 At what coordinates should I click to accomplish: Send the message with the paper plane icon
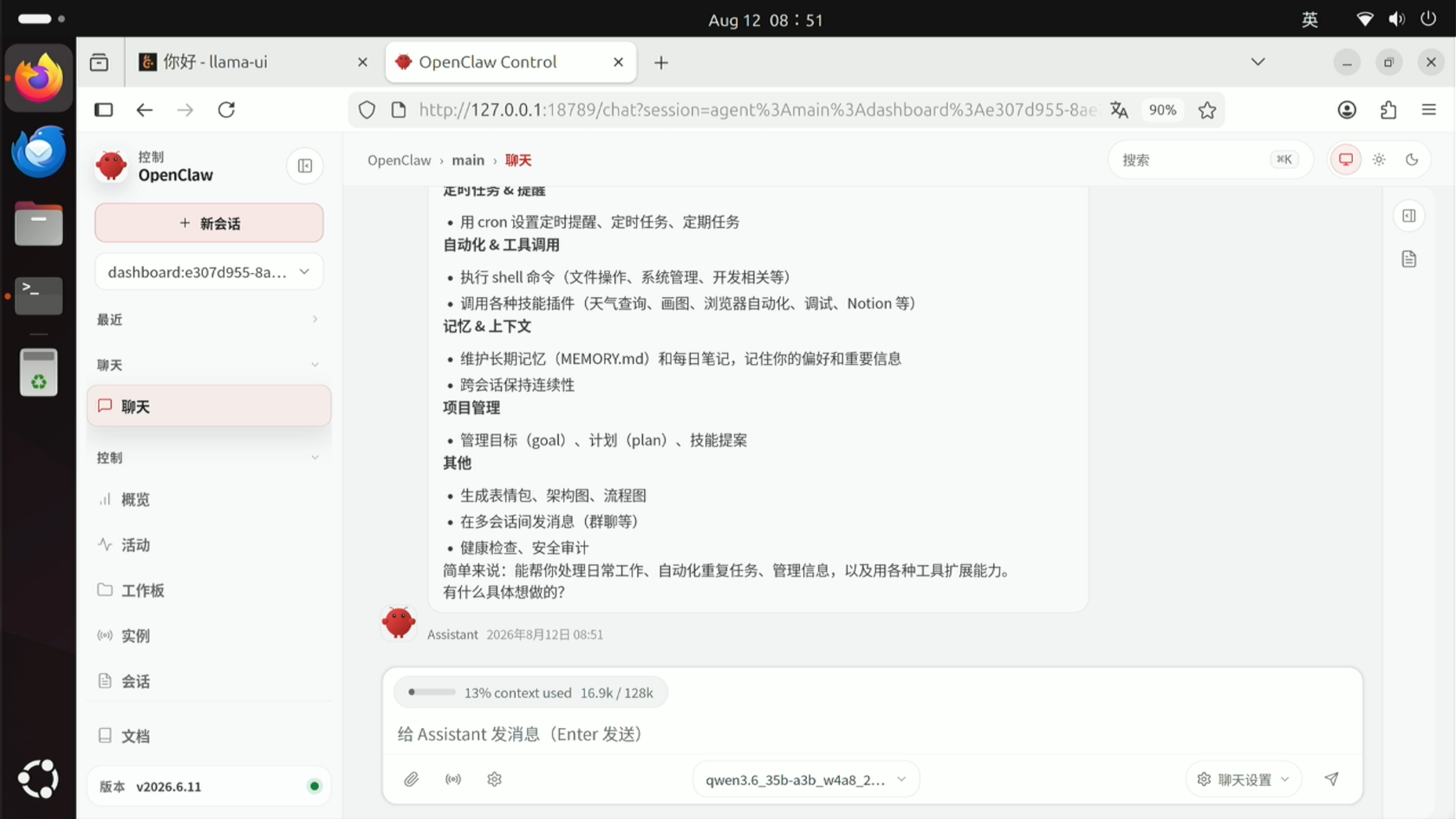1332,779
